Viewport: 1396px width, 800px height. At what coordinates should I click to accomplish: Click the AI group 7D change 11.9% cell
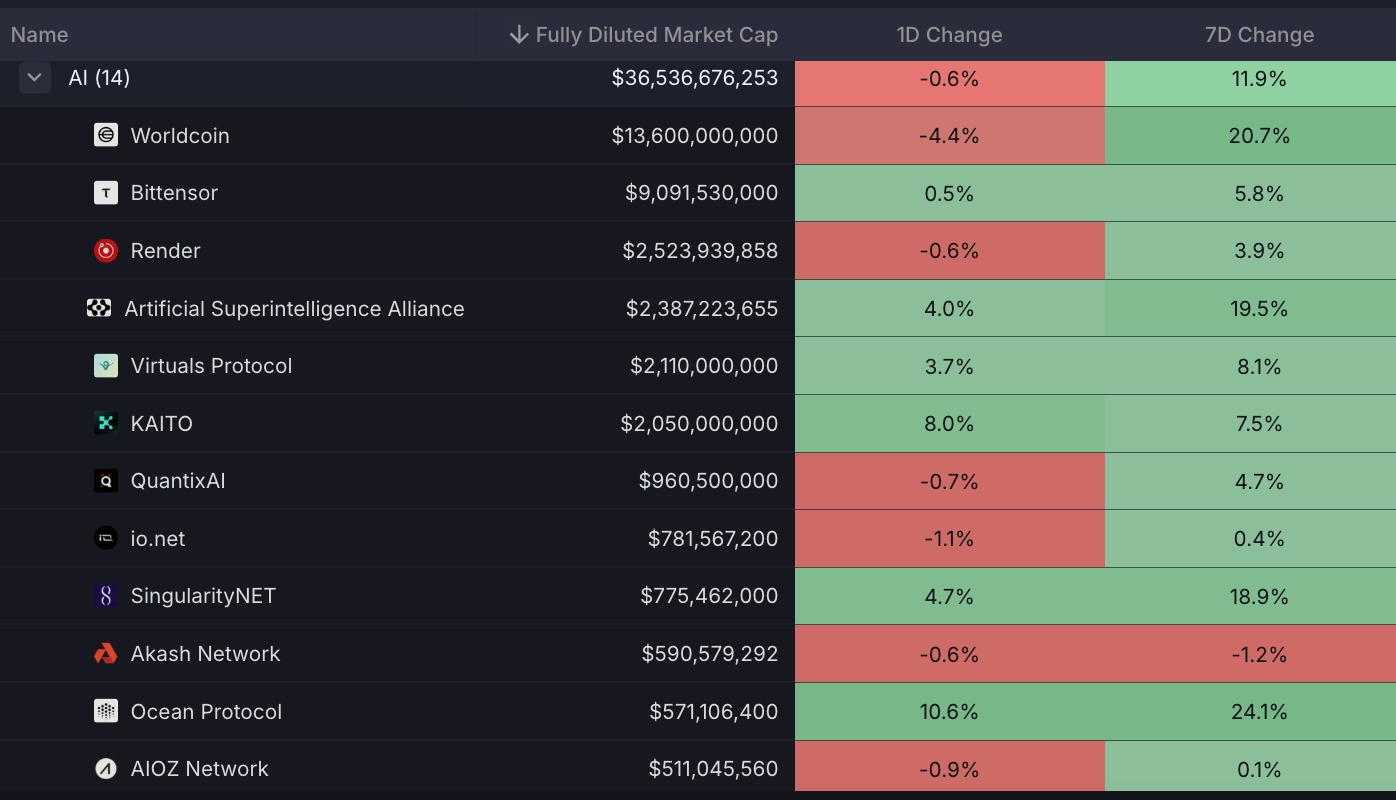pos(1250,83)
